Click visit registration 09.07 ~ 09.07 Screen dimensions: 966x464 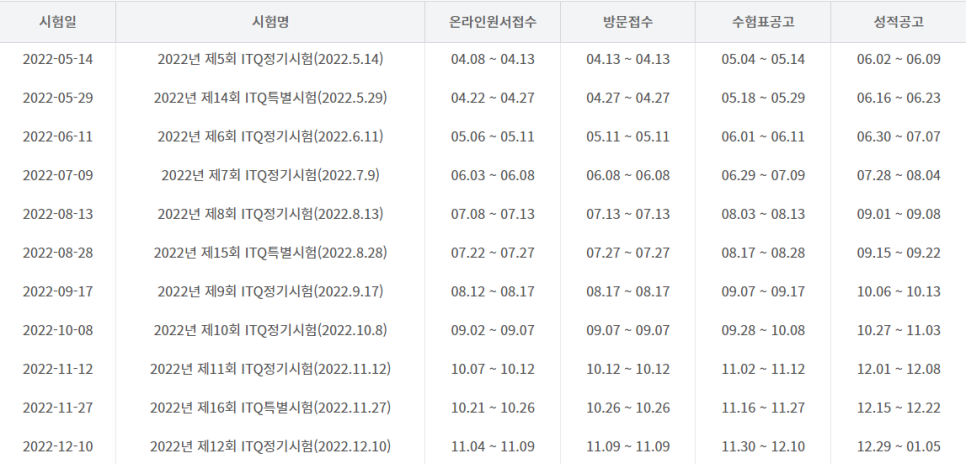click(628, 330)
